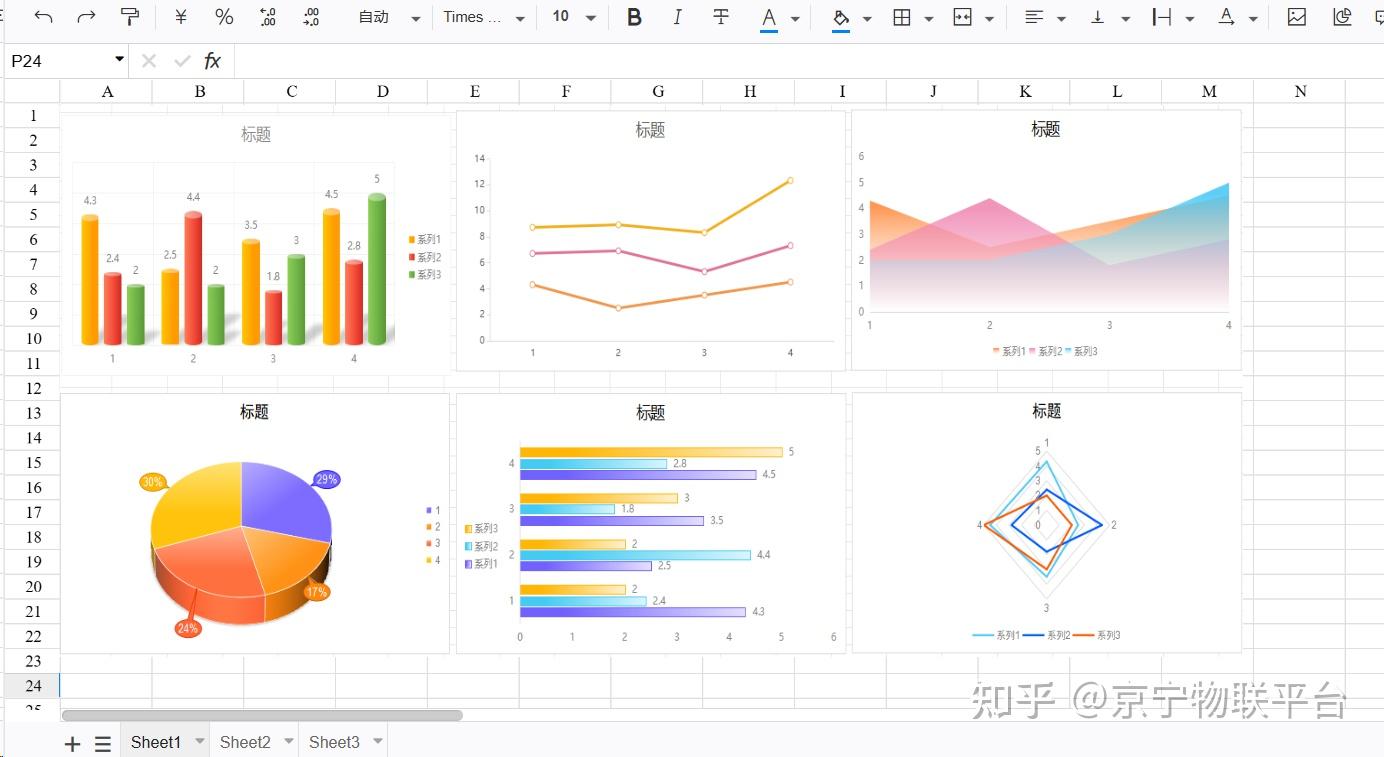The height and width of the screenshot is (757, 1384).
Task: Apply the fill color bucket
Action: (841, 18)
